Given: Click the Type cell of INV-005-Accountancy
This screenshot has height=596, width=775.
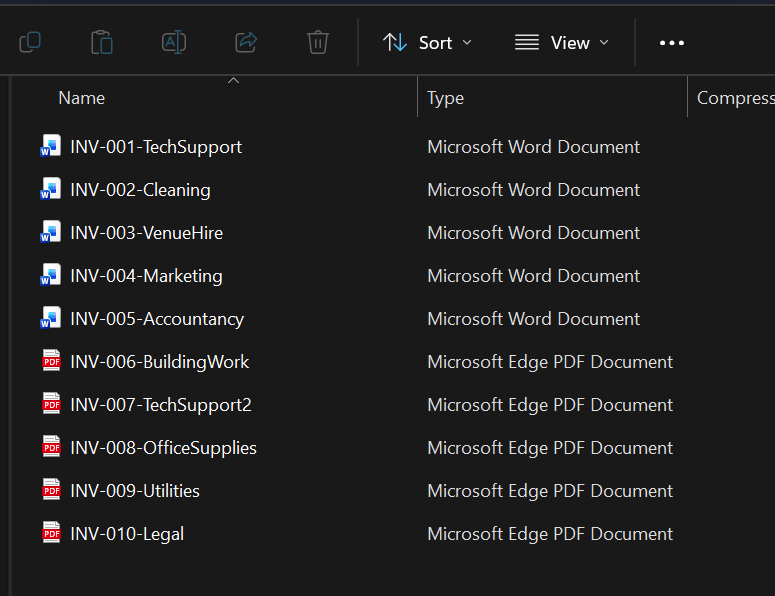Looking at the screenshot, I should click(x=533, y=319).
